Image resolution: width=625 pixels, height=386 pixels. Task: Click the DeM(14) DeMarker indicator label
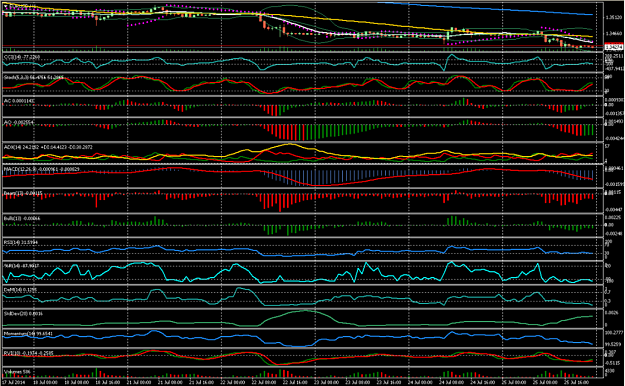pyautogui.click(x=20, y=290)
